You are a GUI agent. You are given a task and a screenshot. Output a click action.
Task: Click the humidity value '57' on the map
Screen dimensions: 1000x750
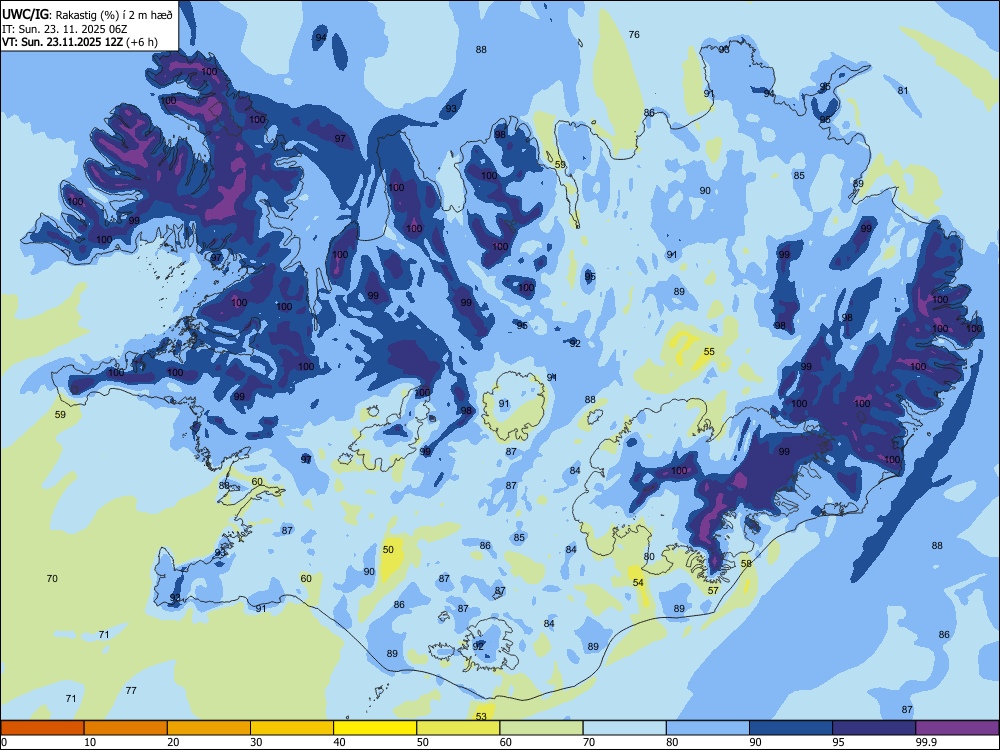coord(713,591)
